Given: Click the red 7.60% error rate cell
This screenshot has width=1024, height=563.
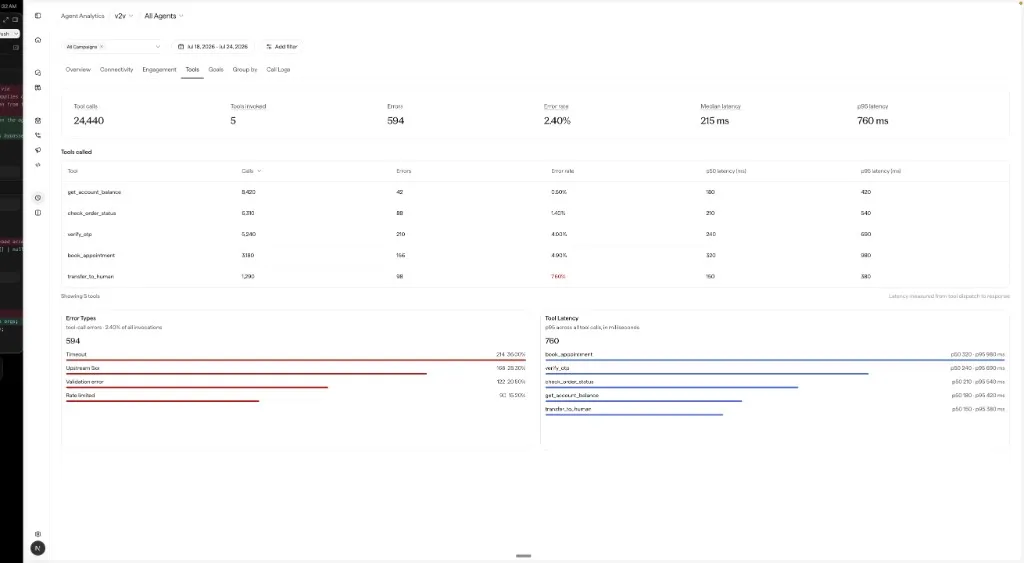Looking at the screenshot, I should [x=558, y=276].
